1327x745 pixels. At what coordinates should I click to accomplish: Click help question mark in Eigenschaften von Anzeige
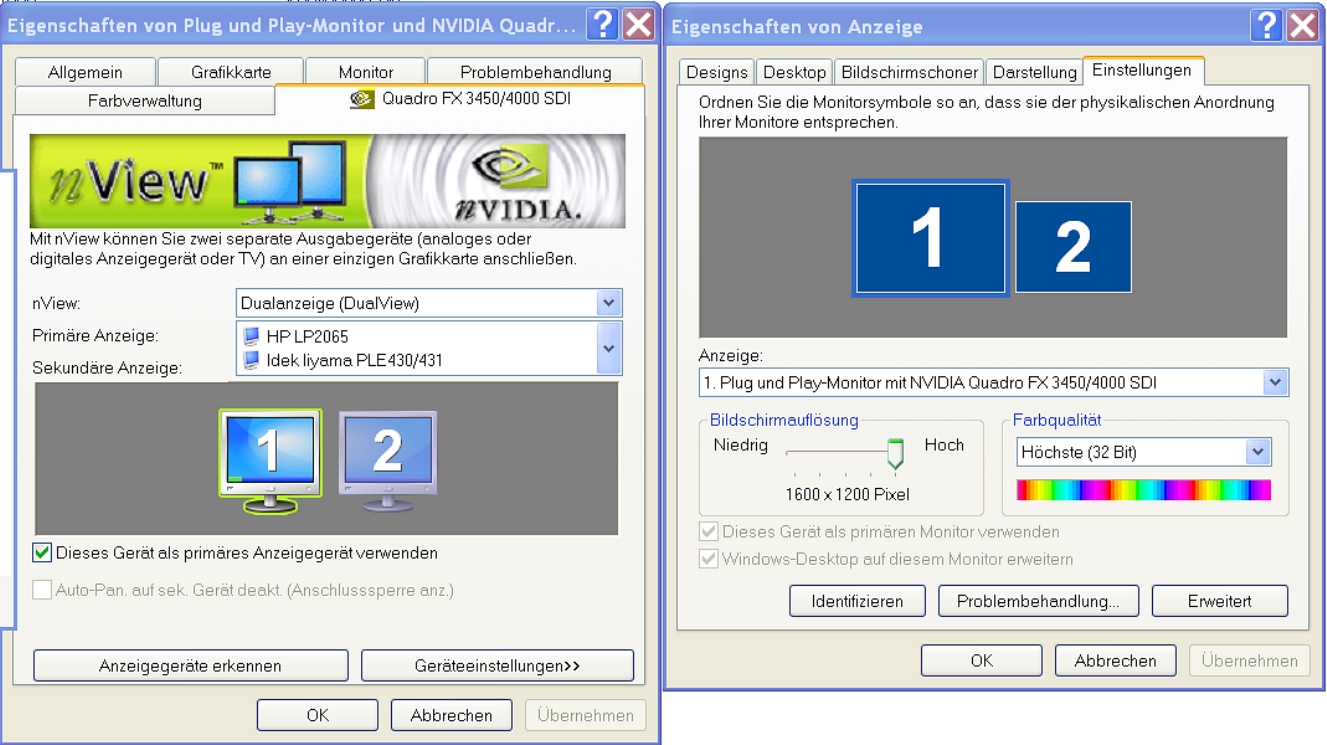click(x=1266, y=25)
